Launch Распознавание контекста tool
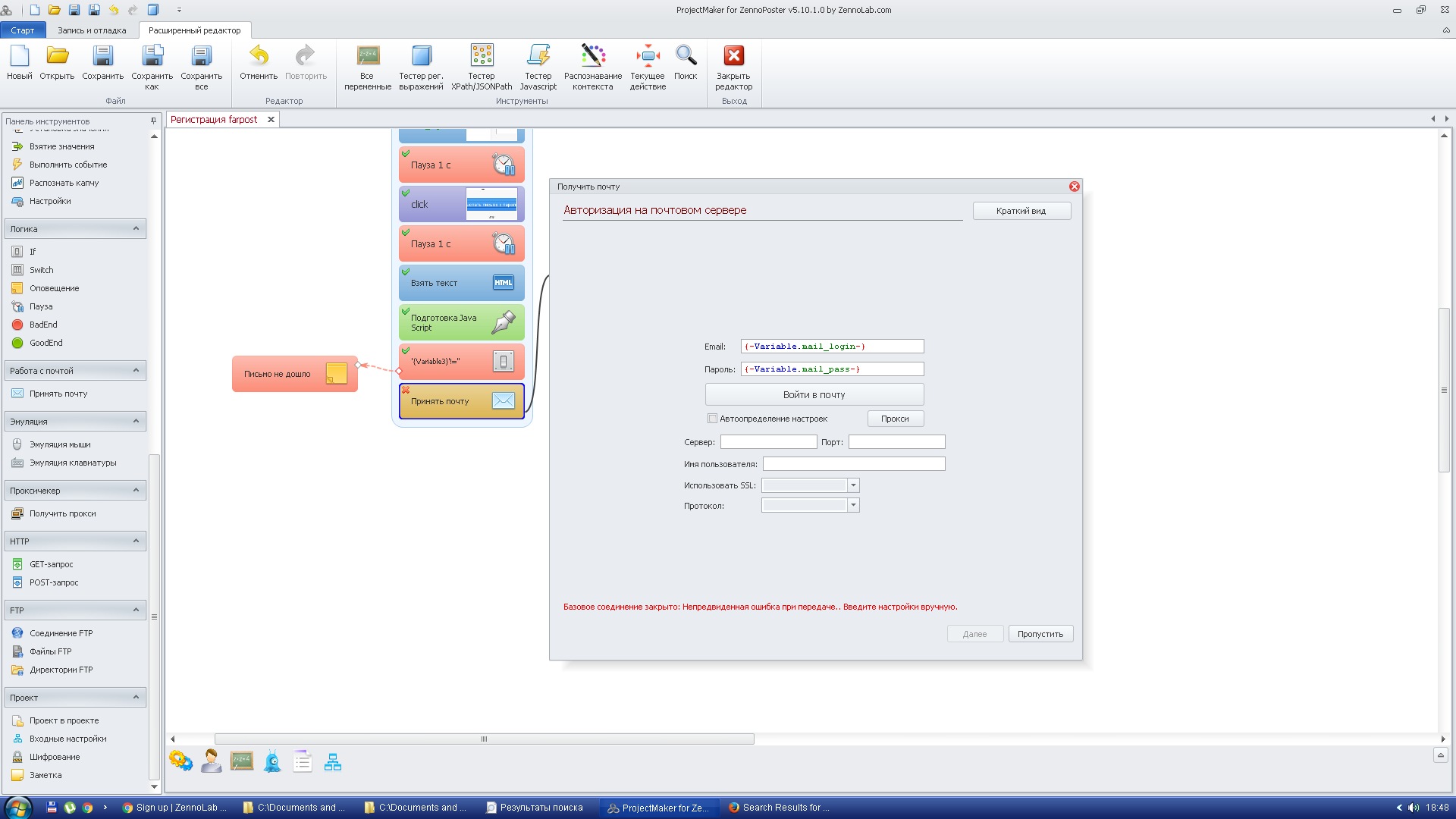 tap(593, 67)
